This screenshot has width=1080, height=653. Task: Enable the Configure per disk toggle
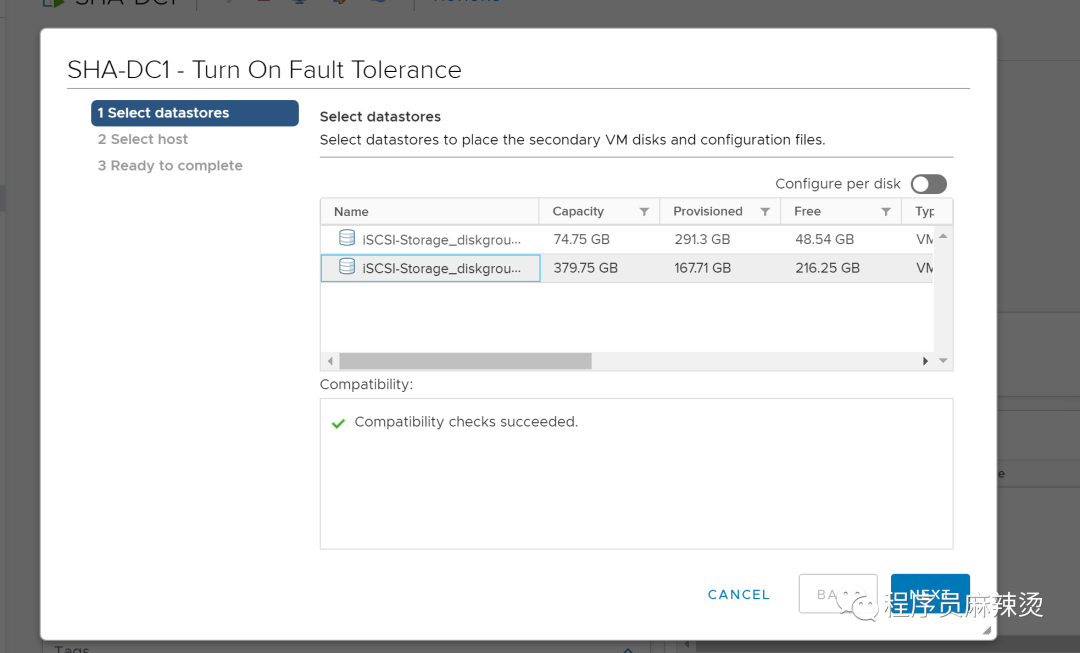point(928,184)
